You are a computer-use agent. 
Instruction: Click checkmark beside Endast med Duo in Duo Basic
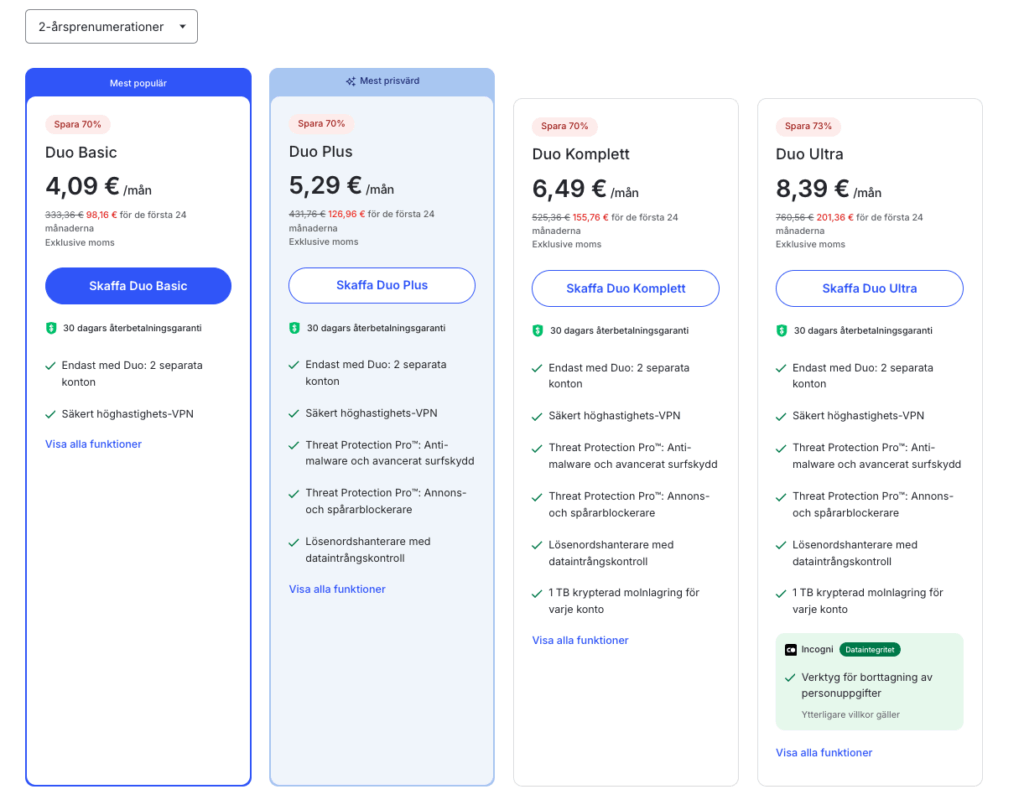click(50, 366)
